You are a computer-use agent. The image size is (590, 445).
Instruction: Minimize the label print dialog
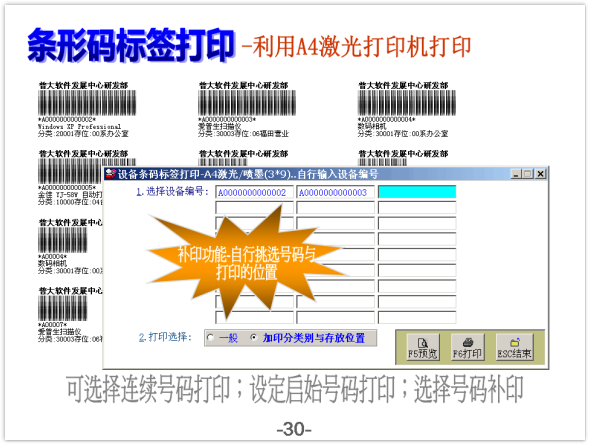coord(516,174)
